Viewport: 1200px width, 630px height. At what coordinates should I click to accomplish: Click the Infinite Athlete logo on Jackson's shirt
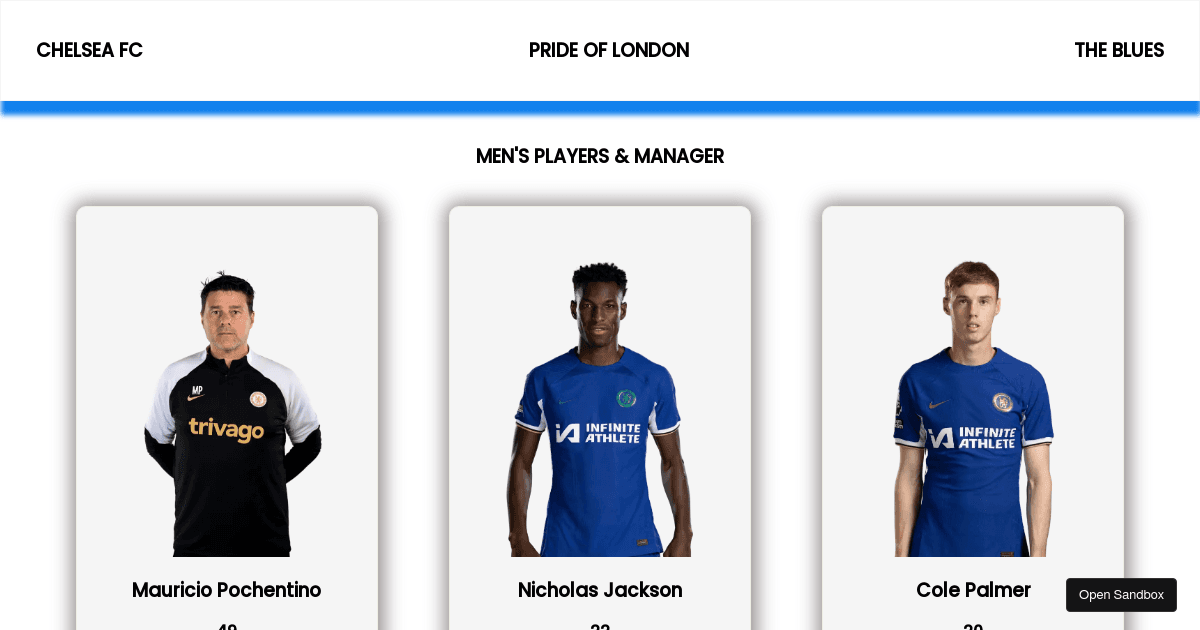coord(598,433)
